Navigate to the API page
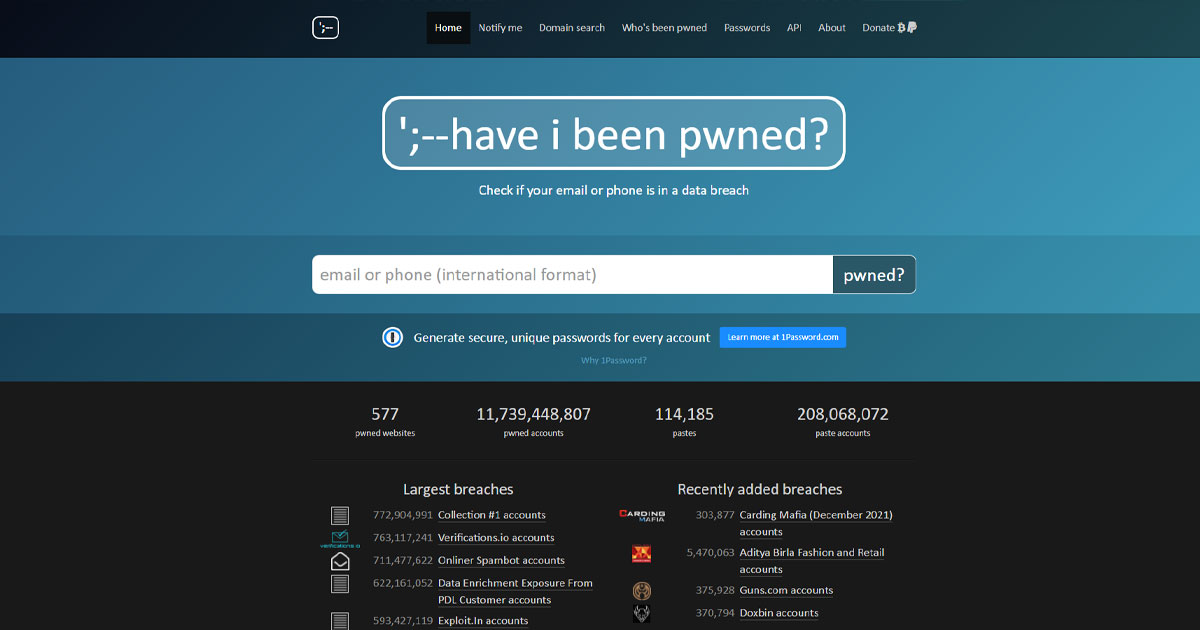Image resolution: width=1200 pixels, height=630 pixels. coord(794,28)
